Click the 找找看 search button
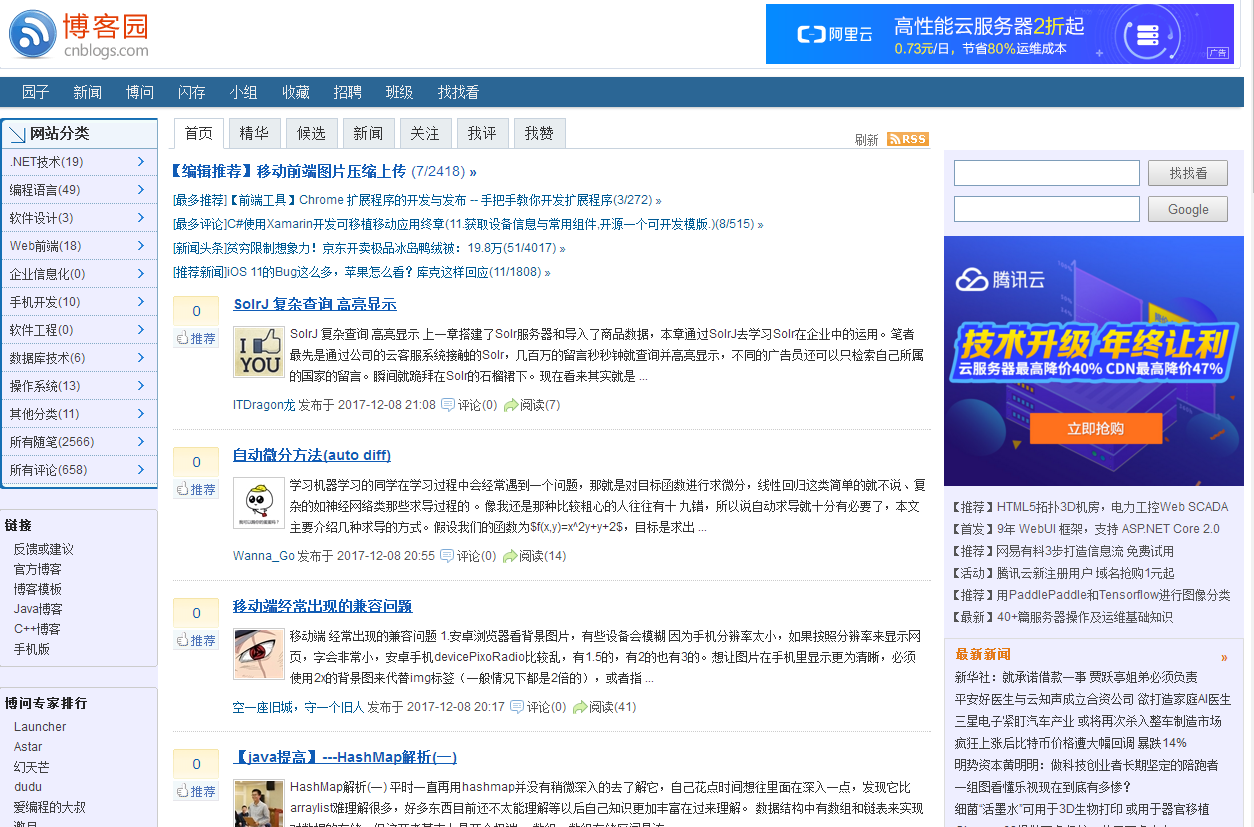 click(x=1188, y=173)
